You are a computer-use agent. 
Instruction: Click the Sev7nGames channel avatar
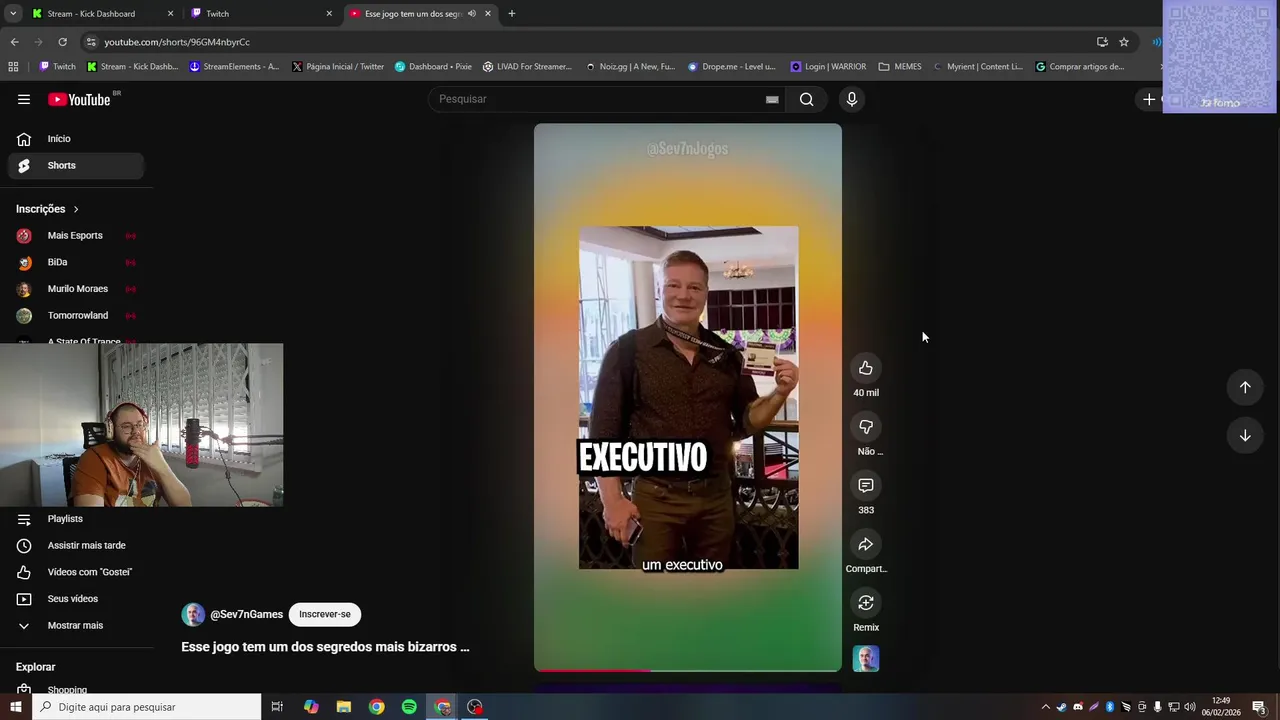click(193, 615)
